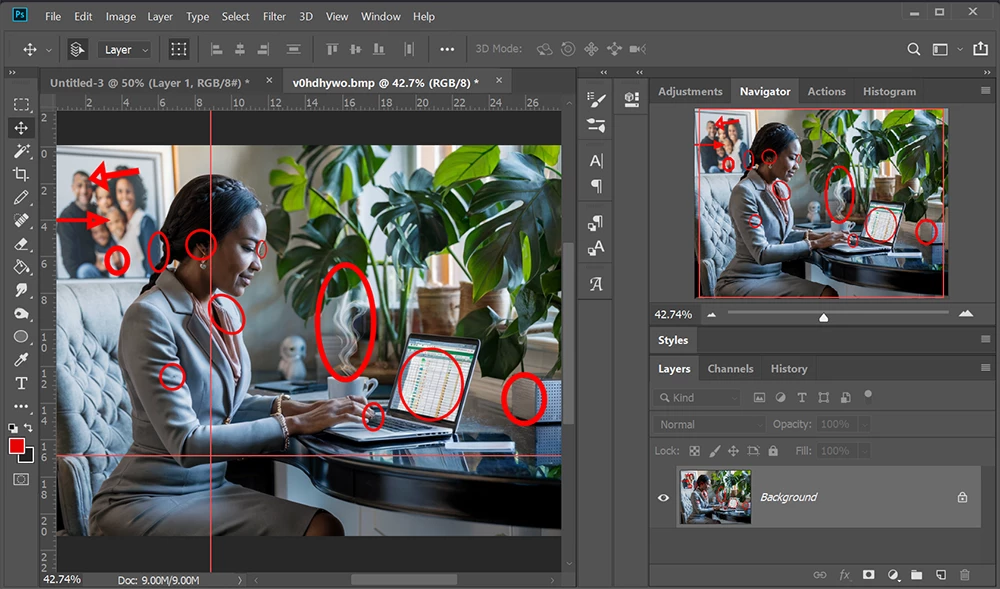Add layer style with fx icon
This screenshot has width=1000, height=589.
click(x=844, y=575)
